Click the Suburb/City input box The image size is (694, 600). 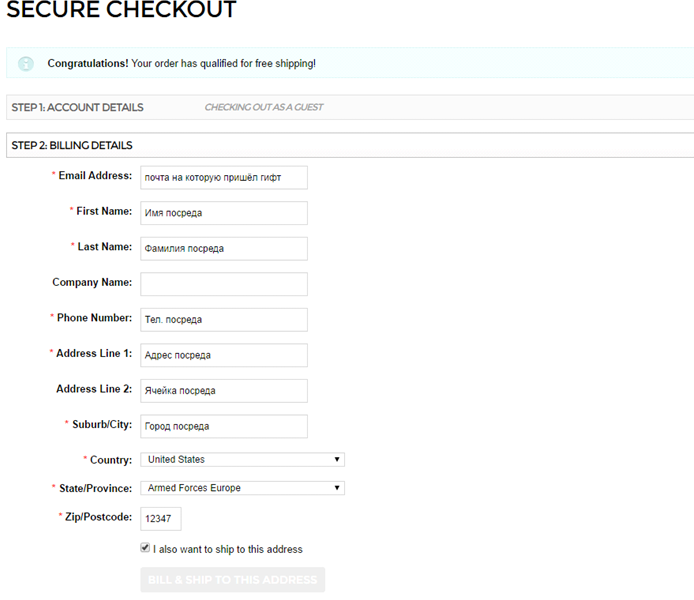(x=223, y=426)
